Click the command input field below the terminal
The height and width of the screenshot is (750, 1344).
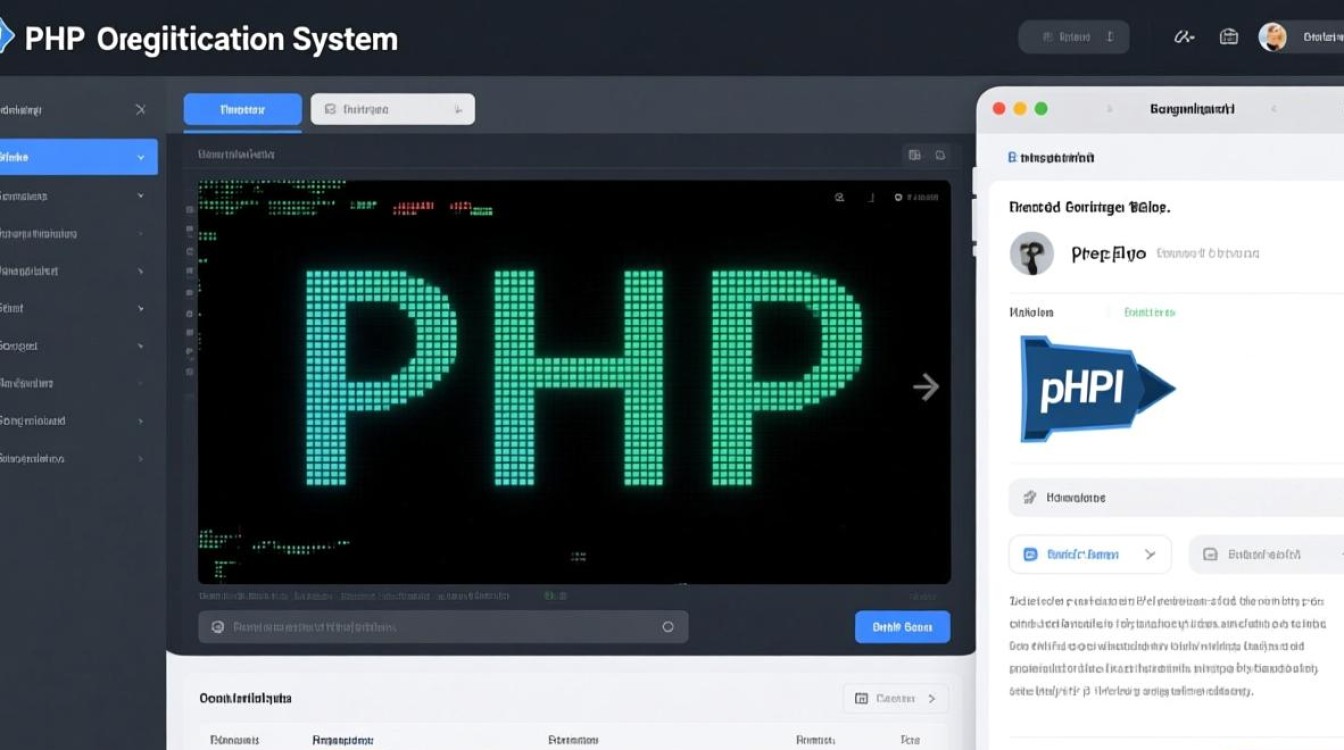(x=430, y=626)
